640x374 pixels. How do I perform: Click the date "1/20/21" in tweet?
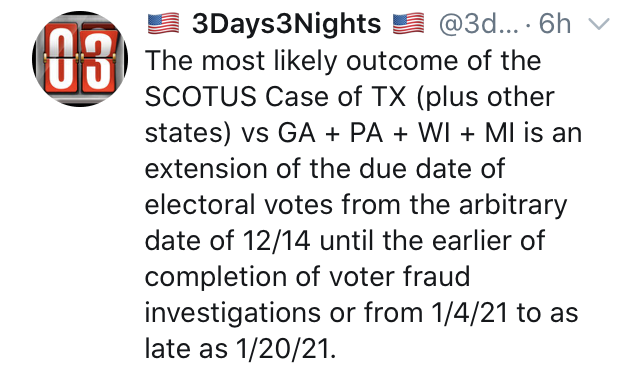(282, 350)
